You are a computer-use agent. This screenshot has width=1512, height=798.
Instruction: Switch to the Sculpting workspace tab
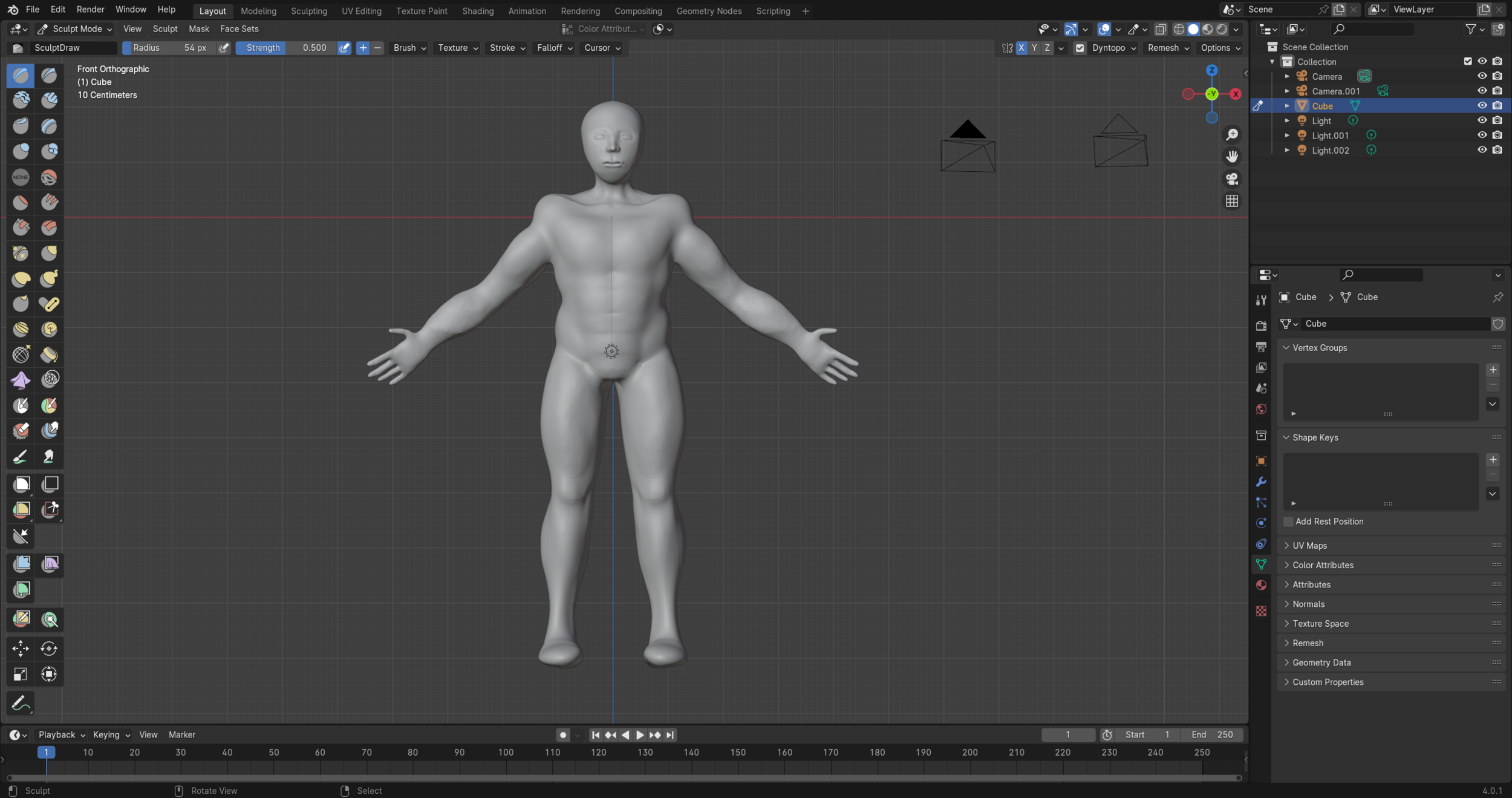(x=309, y=10)
